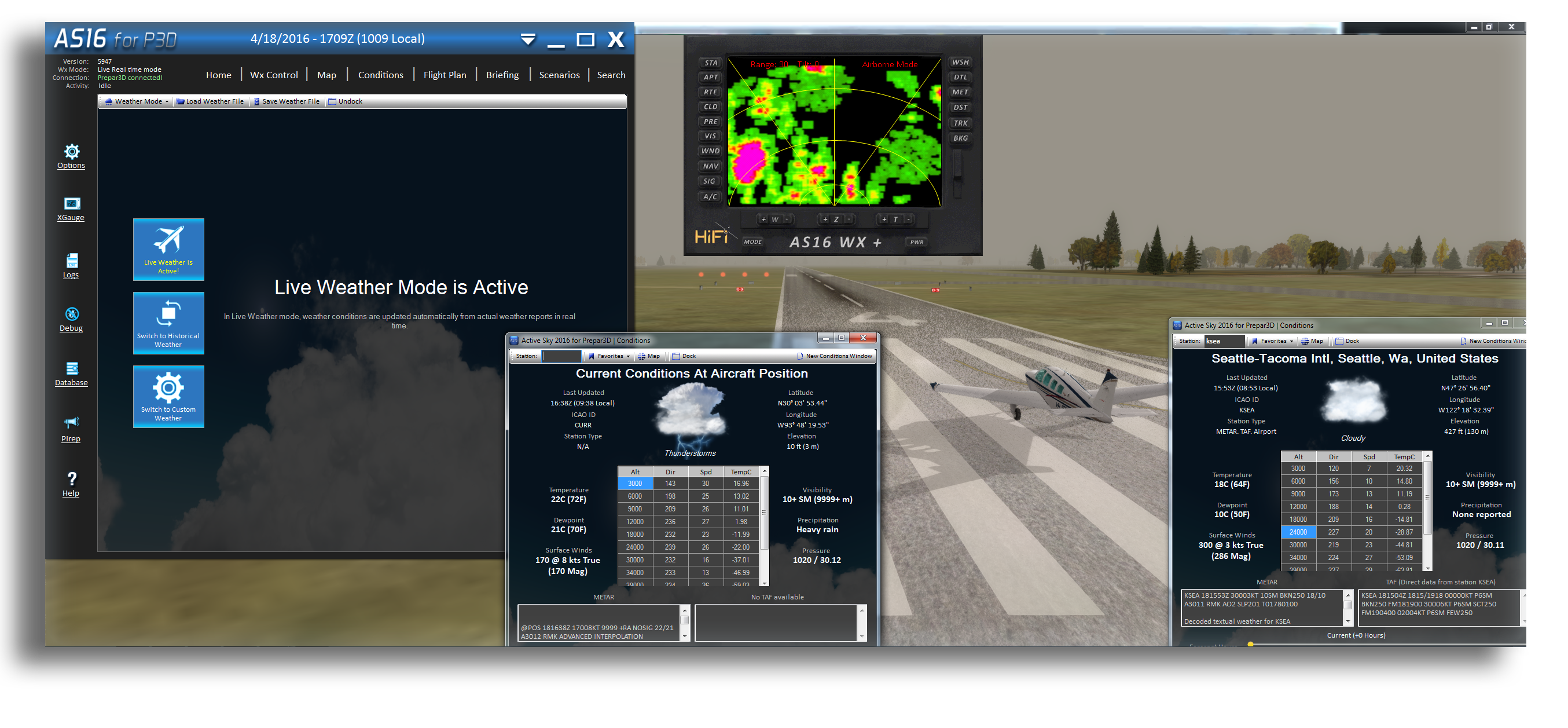The image size is (1568, 728).
Task: Select the 24000 altitude row in KSEA table
Action: [1352, 532]
